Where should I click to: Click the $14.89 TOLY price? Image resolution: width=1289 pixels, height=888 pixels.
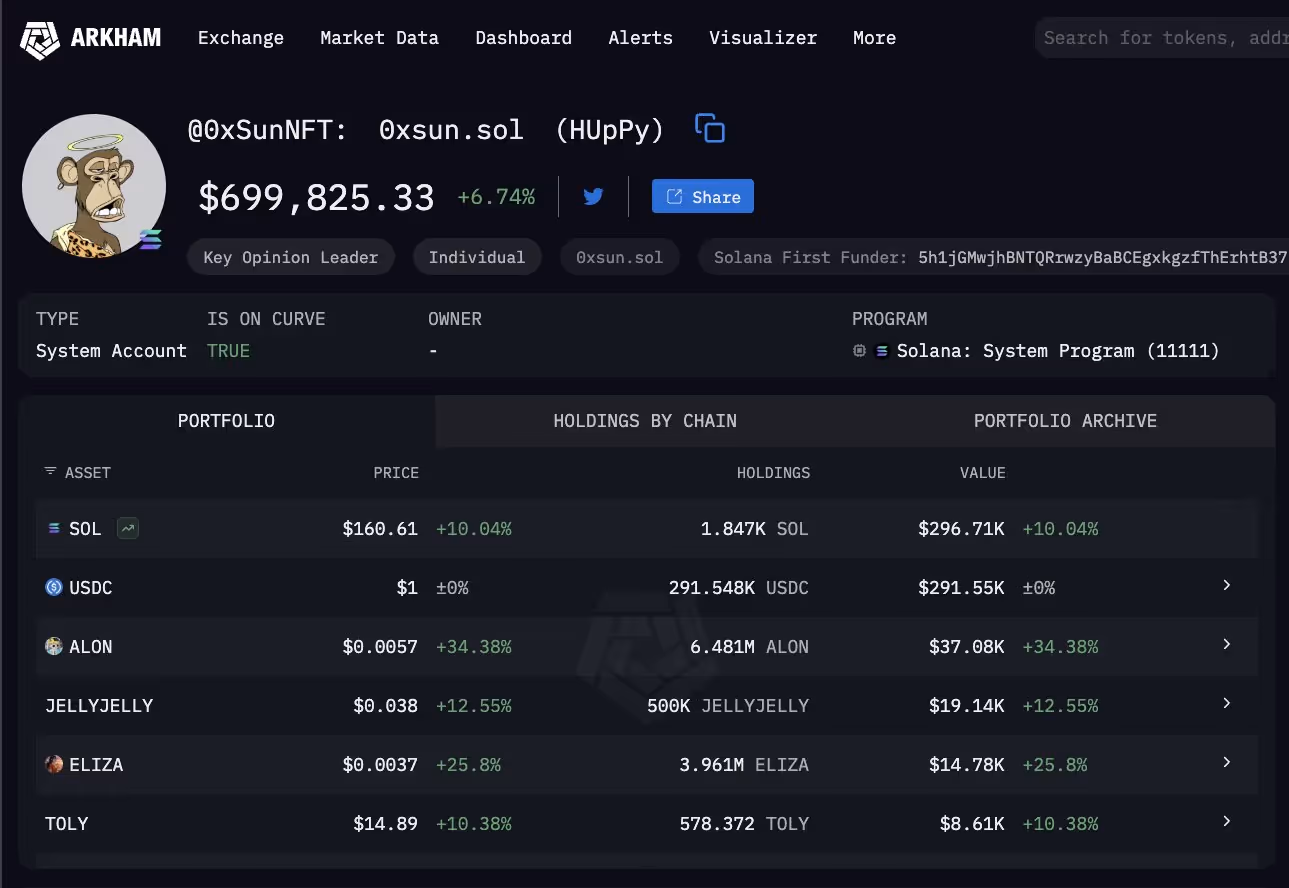point(385,824)
